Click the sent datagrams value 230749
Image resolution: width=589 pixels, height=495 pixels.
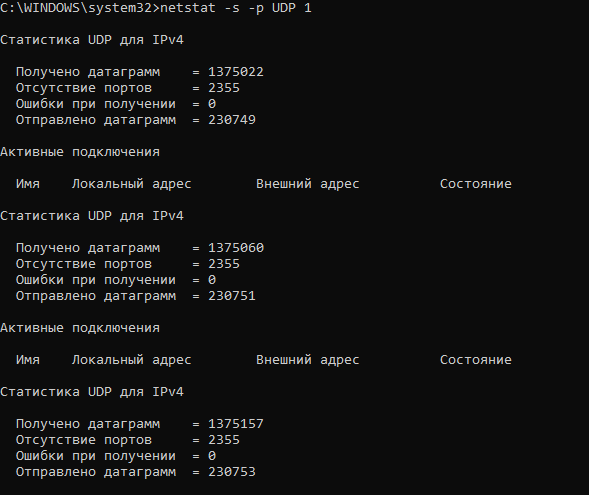click(x=232, y=120)
